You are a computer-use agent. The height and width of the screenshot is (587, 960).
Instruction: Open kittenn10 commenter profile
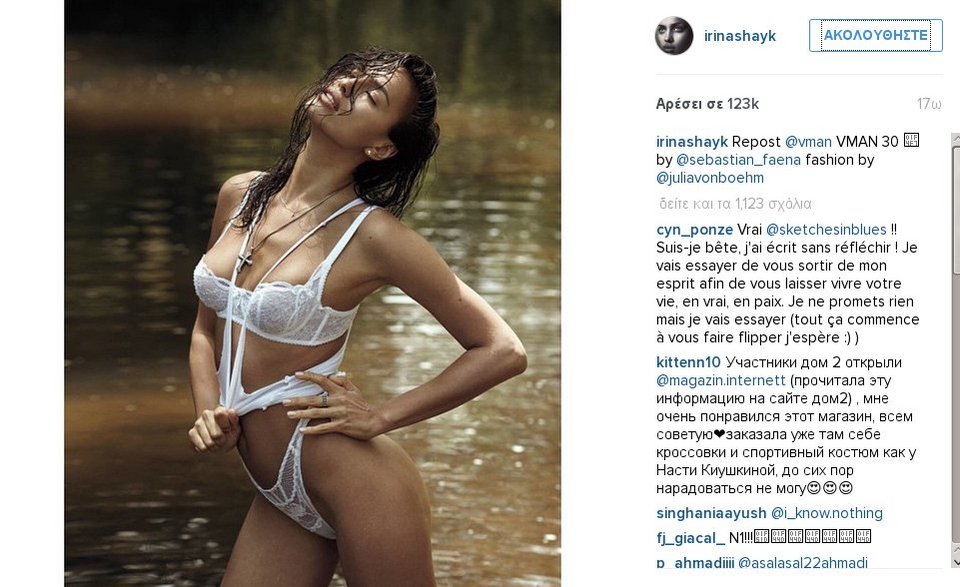coord(688,362)
